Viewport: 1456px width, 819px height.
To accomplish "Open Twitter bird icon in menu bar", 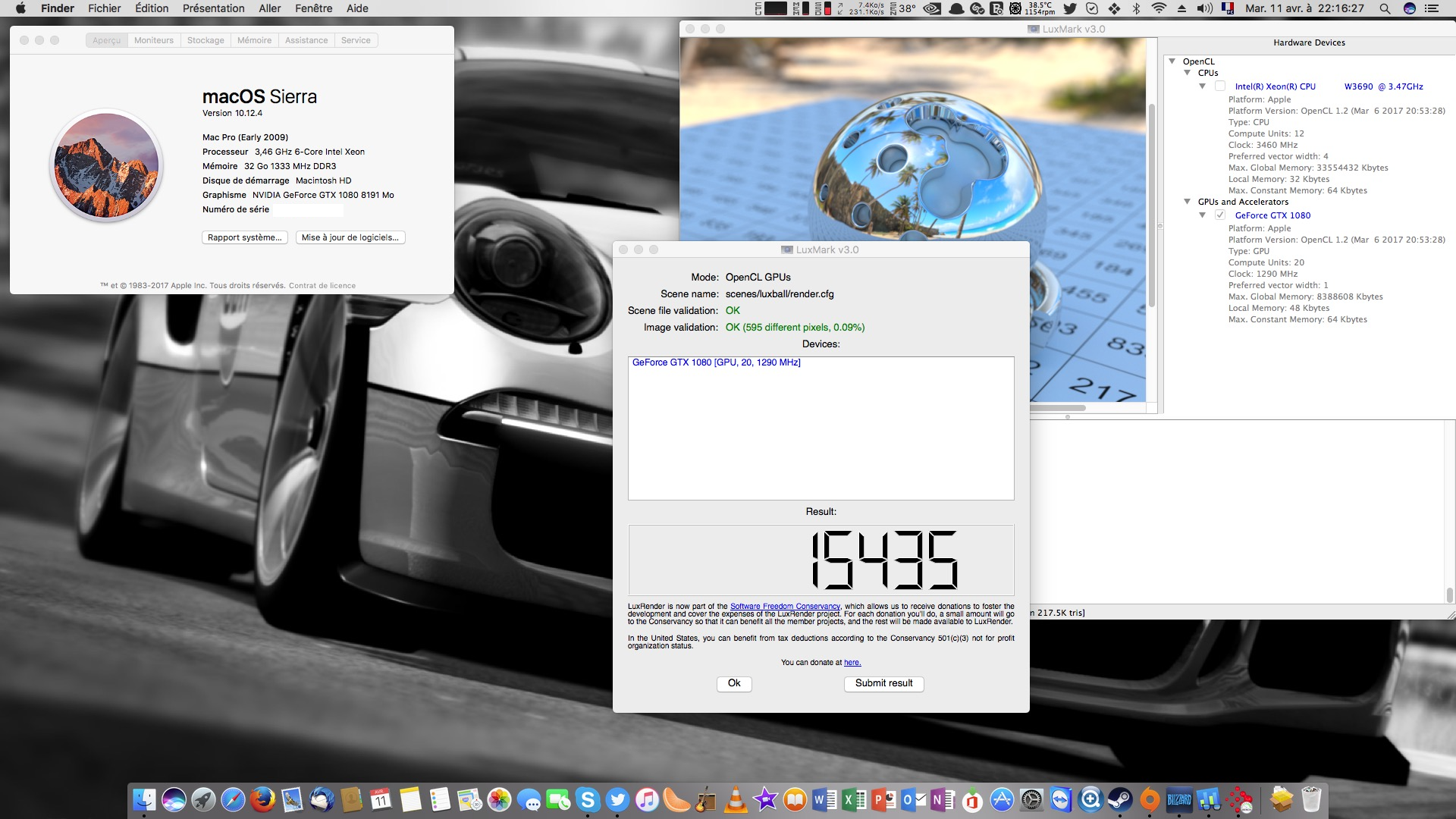I will (1070, 8).
